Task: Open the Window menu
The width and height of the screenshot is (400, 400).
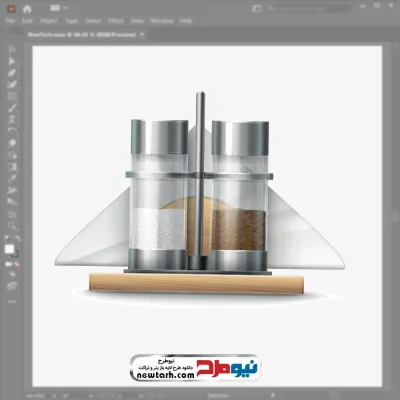Action: point(162,21)
